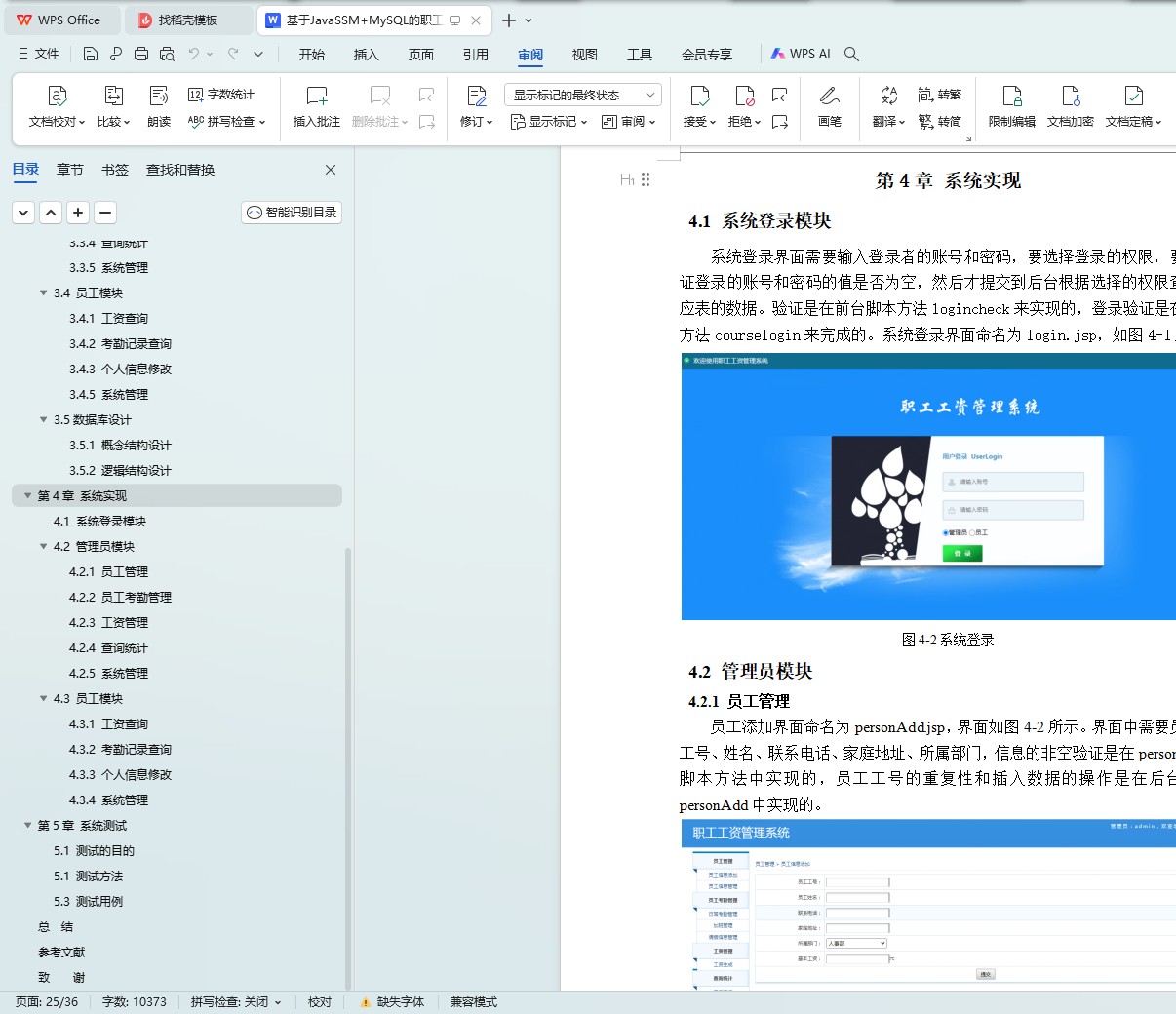The height and width of the screenshot is (1014, 1176).
Task: Open the 显示标记 dropdown
Action: point(549,122)
